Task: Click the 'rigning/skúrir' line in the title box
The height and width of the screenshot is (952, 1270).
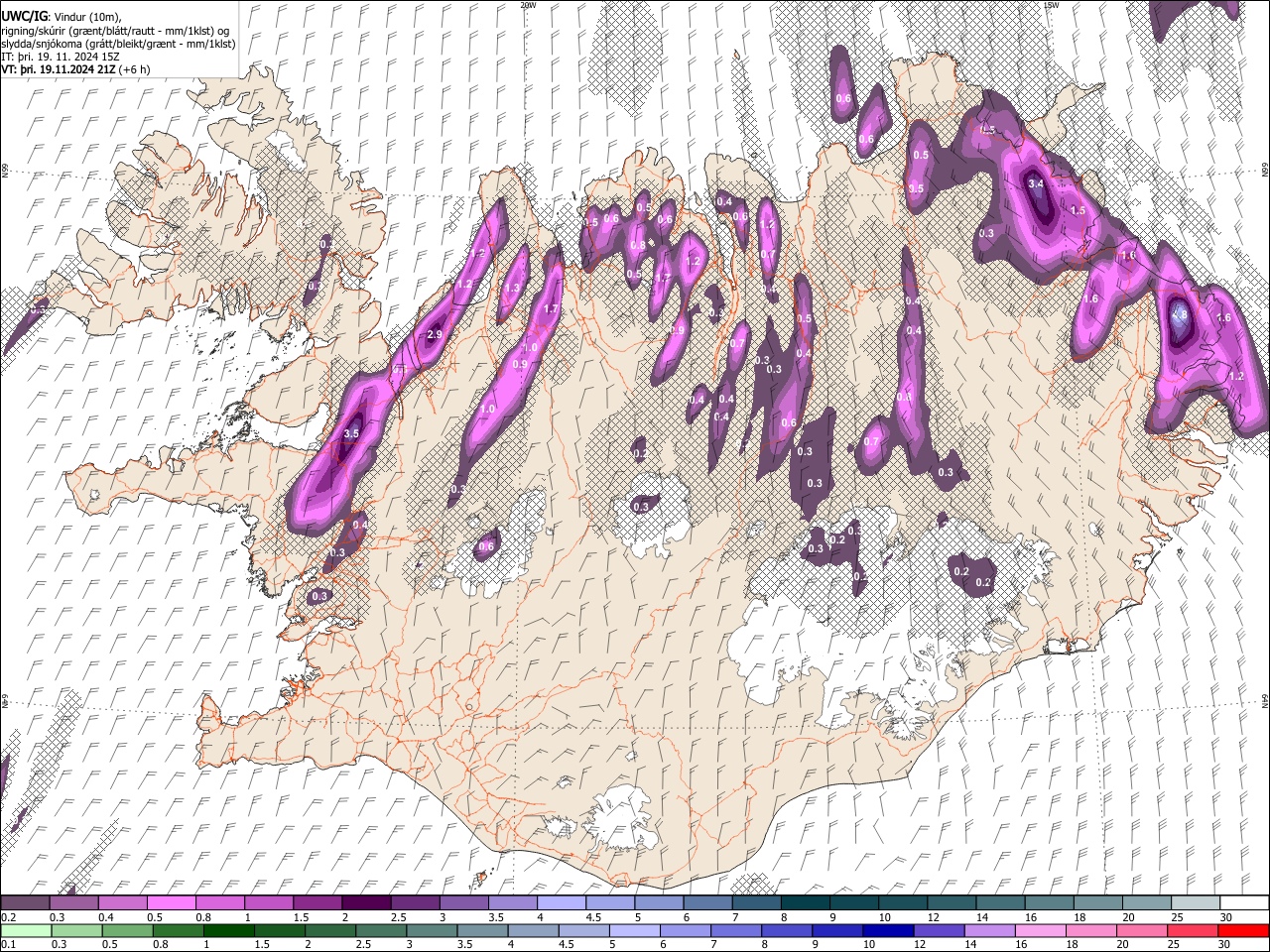Action: click(x=116, y=31)
